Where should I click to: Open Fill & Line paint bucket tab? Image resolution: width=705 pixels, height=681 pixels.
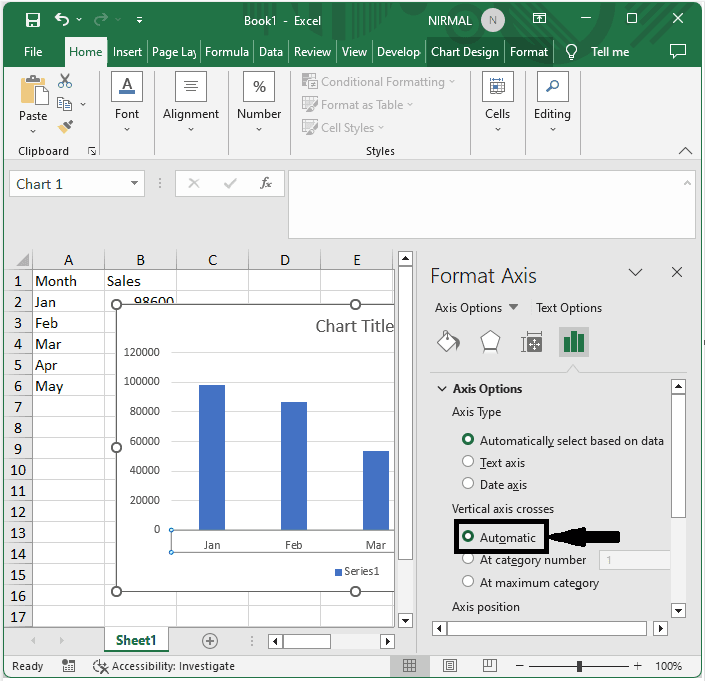point(448,343)
